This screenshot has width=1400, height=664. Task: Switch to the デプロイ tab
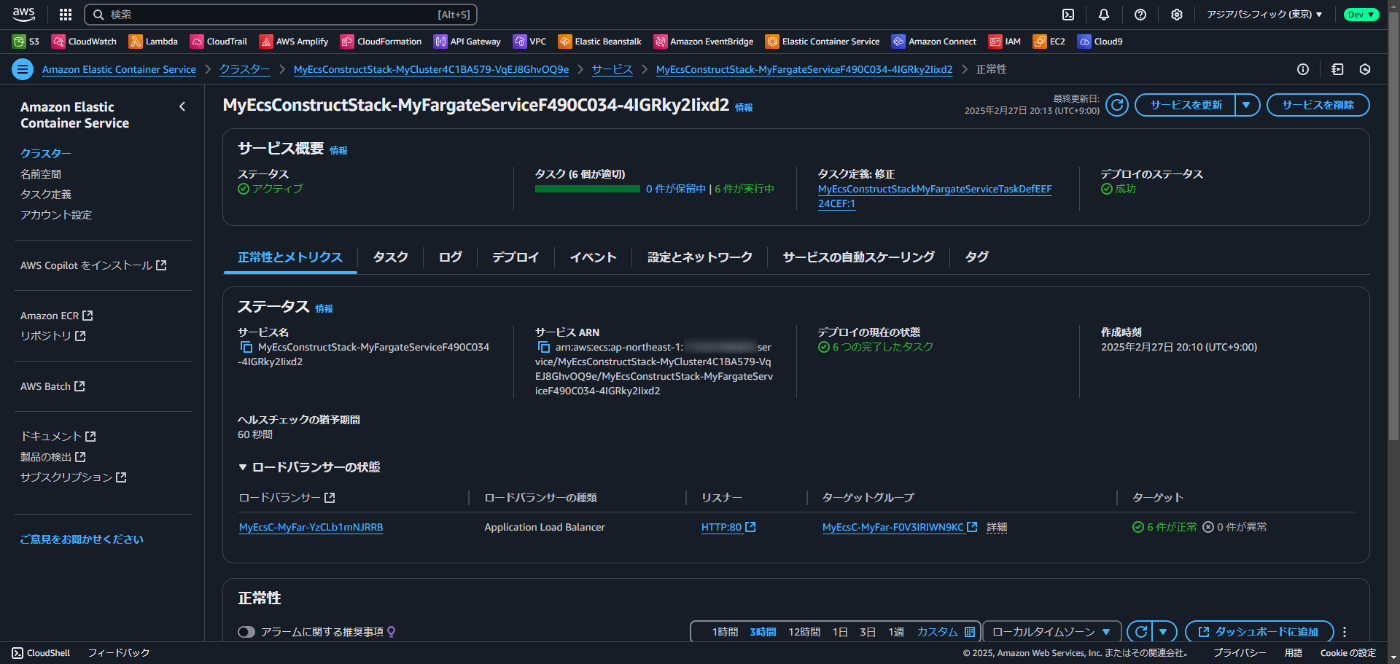click(515, 257)
